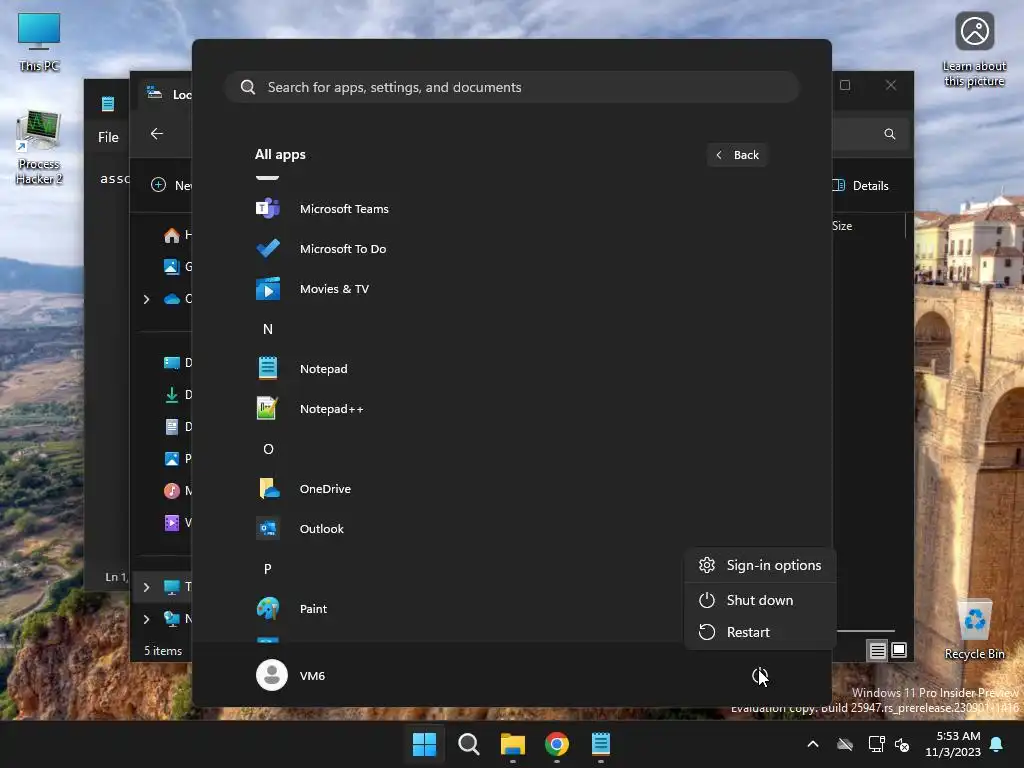This screenshot has height=768, width=1024.
Task: Click the power button icon
Action: tap(760, 676)
